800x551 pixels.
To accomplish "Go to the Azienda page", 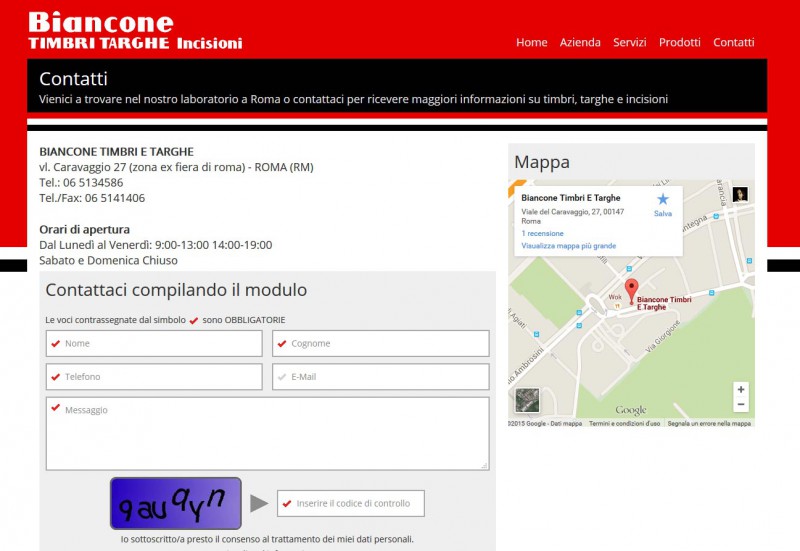I will pos(580,42).
